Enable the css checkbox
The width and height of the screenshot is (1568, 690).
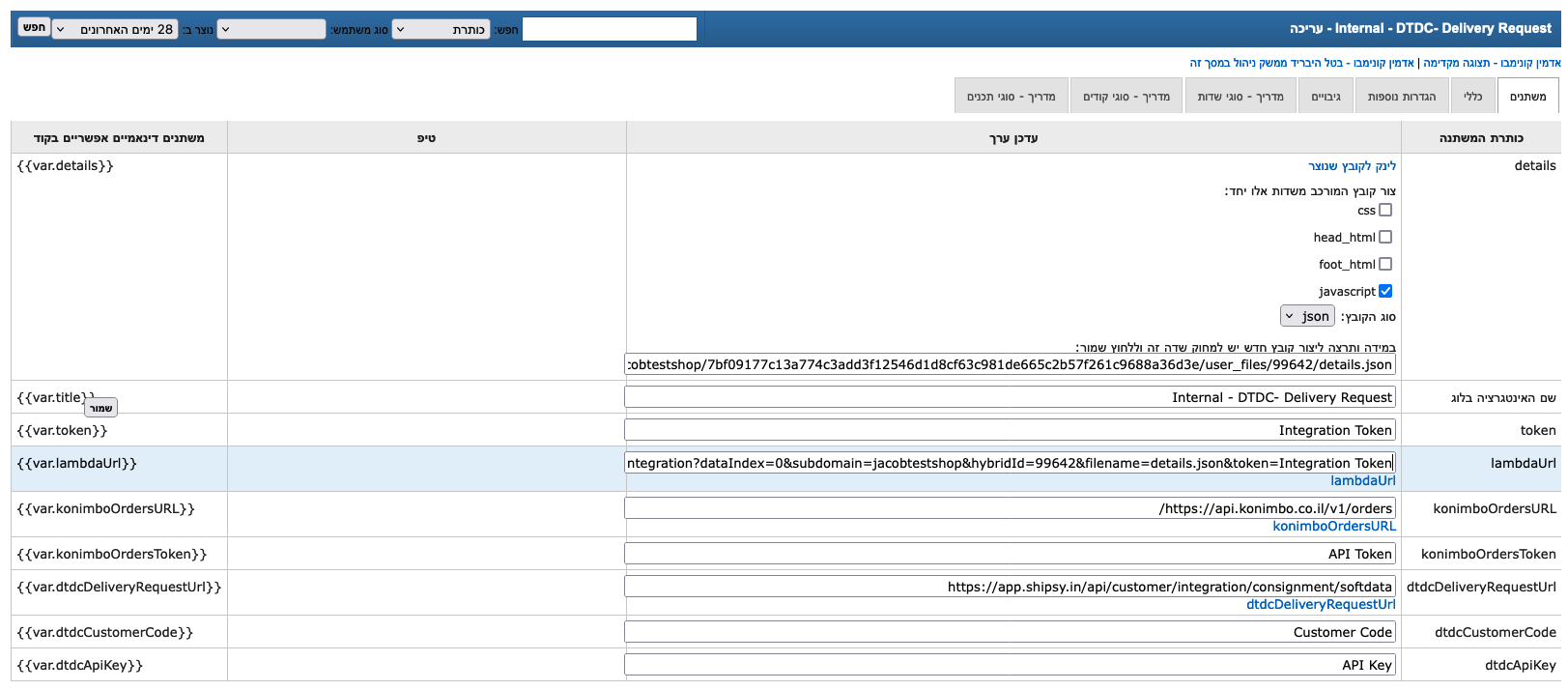1385,210
